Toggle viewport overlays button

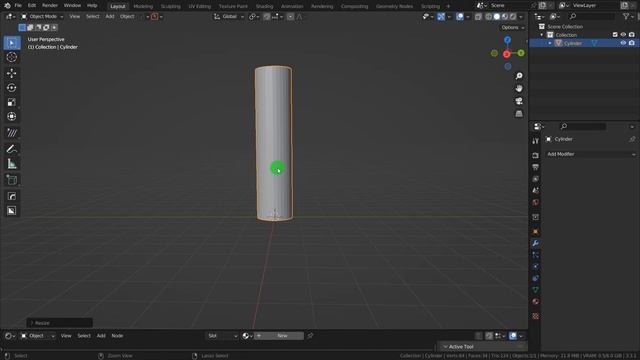[x=460, y=17]
